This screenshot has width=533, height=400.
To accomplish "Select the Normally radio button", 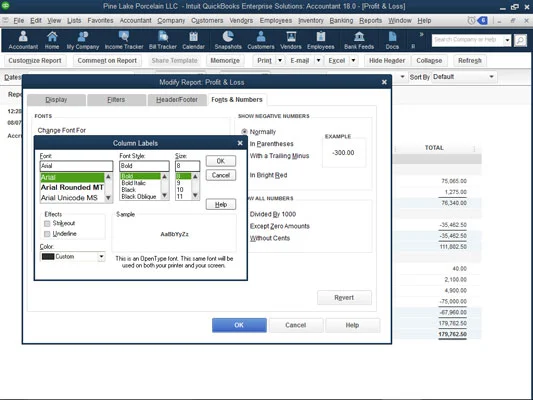I will coord(244,132).
